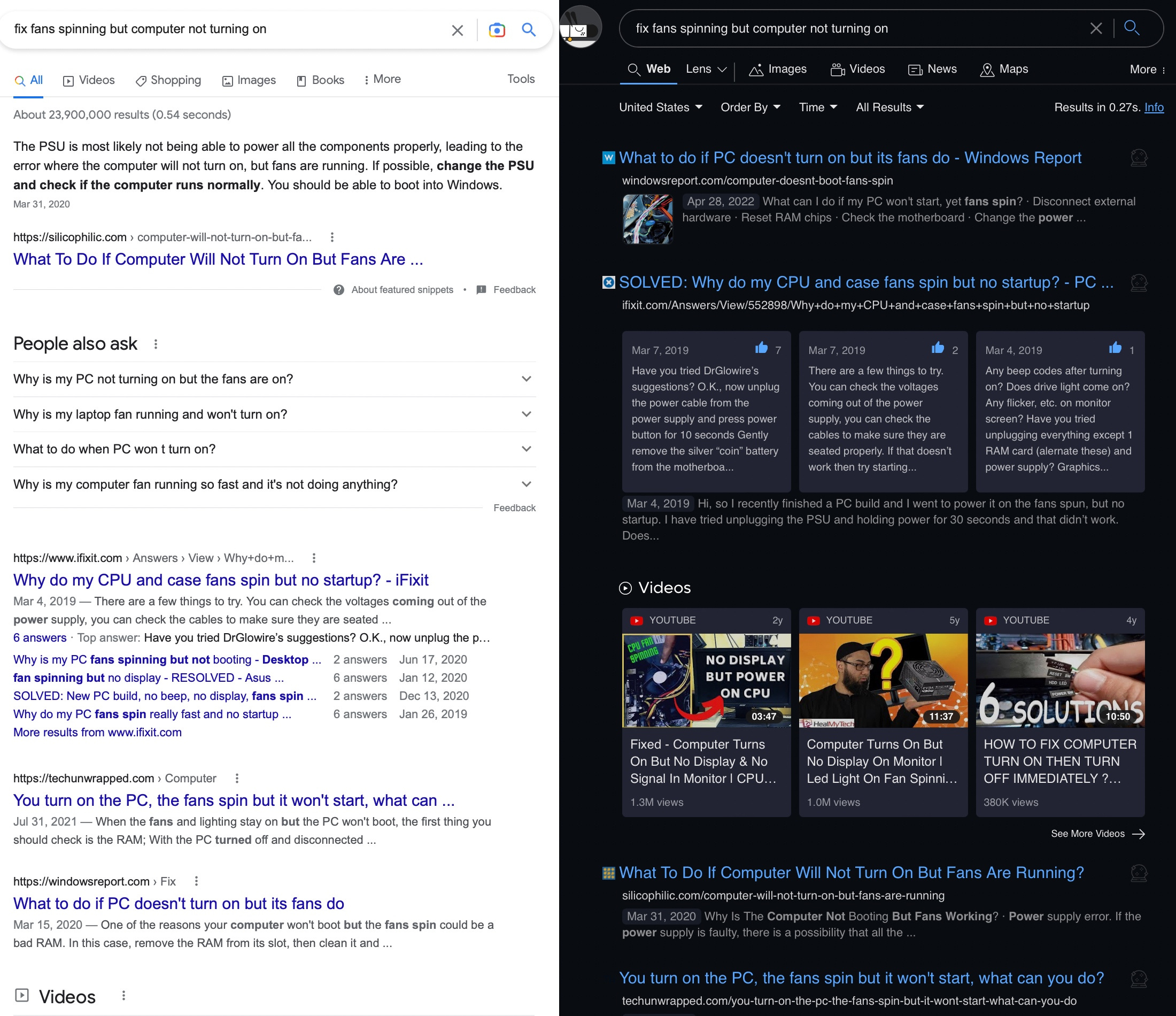Clear the Google search box with X
Screen dimensions: 1176x1016
click(x=457, y=29)
